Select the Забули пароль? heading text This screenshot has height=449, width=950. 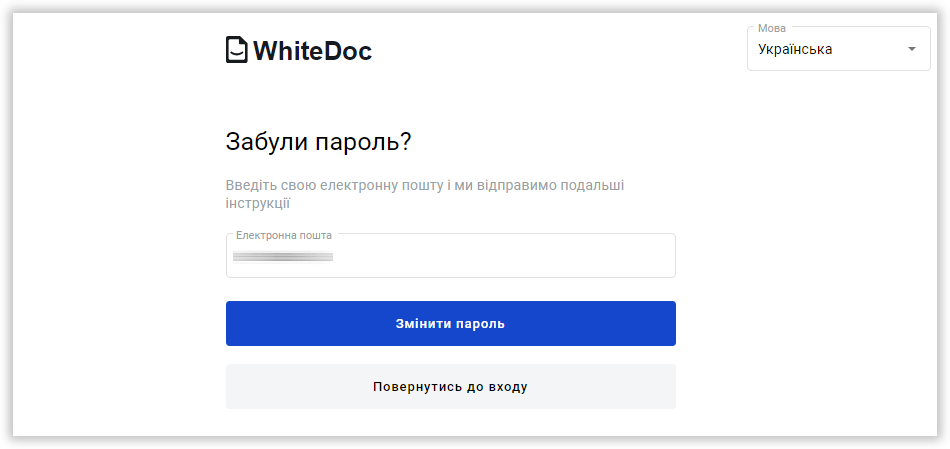coord(319,142)
